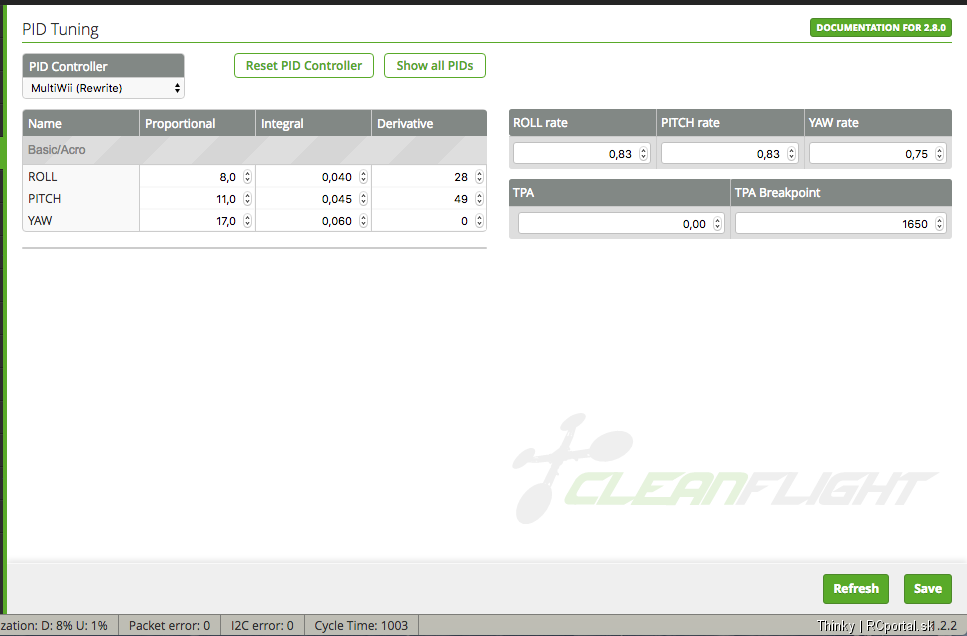Click stepper arrows on TPA field

point(717,223)
